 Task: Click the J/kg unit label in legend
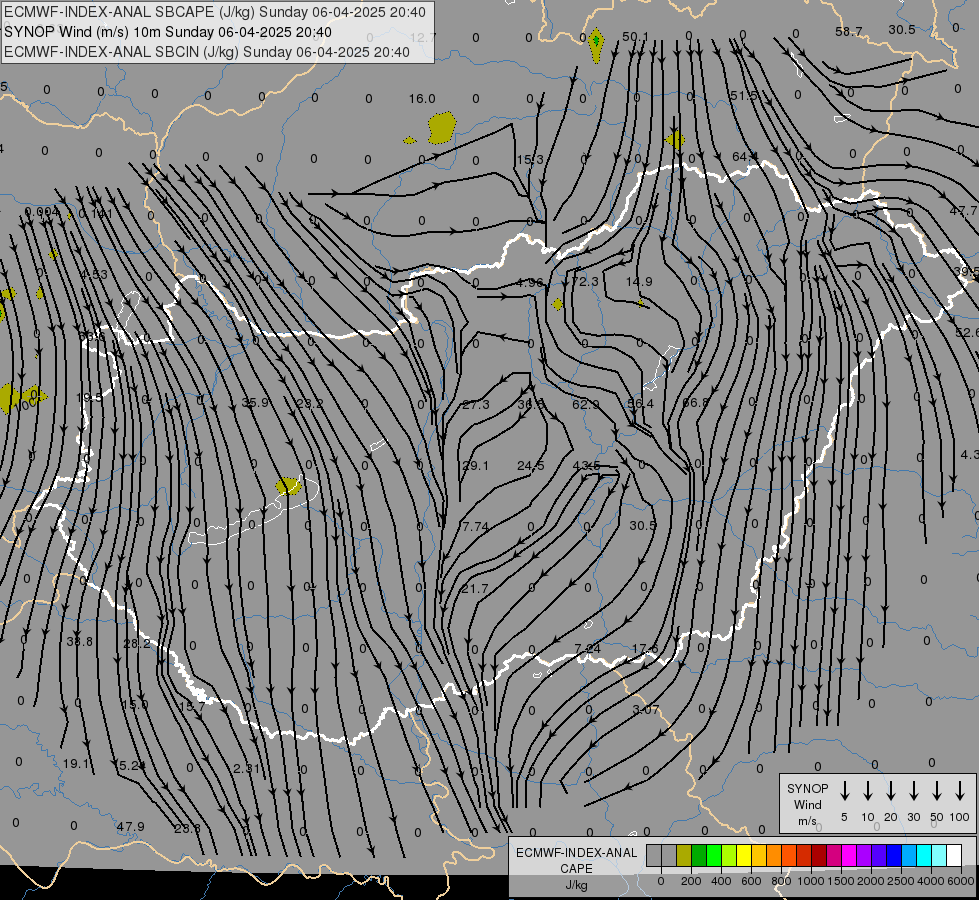tap(576, 885)
